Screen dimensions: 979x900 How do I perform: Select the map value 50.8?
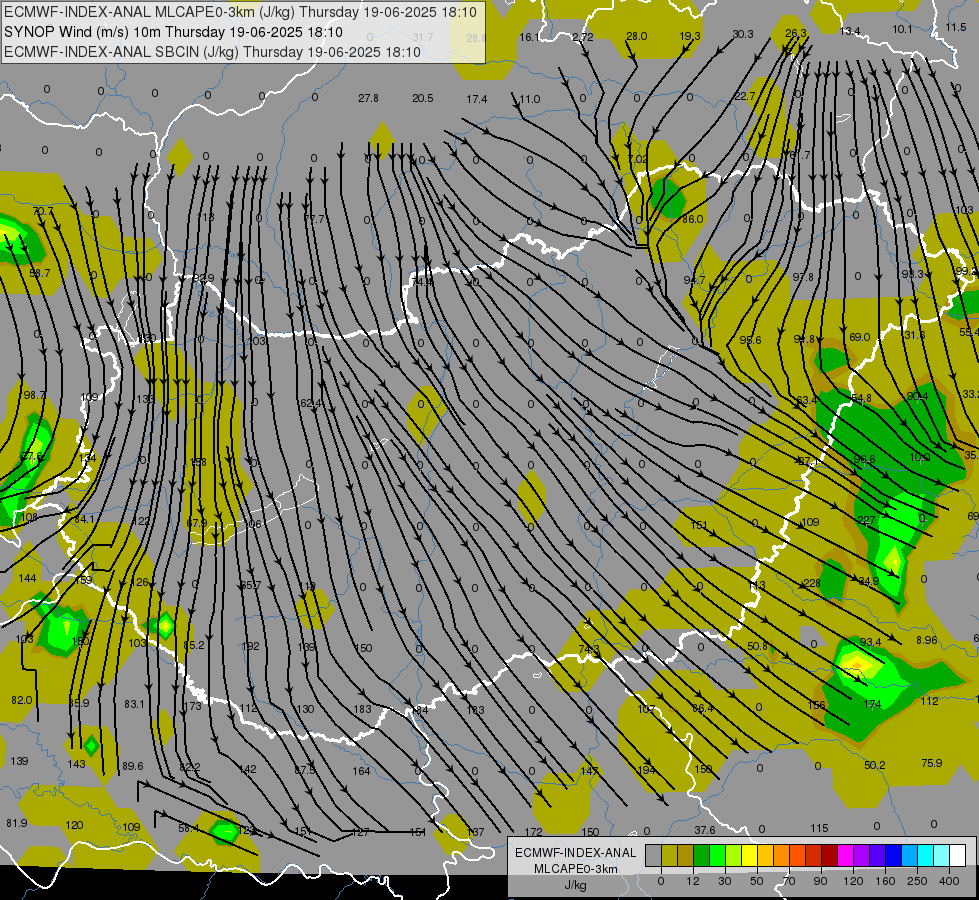point(757,646)
